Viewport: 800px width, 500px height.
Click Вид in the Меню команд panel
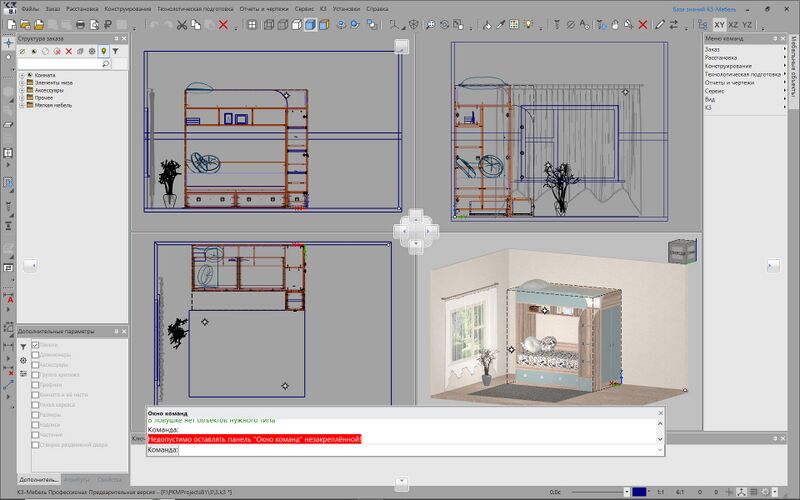coord(745,99)
